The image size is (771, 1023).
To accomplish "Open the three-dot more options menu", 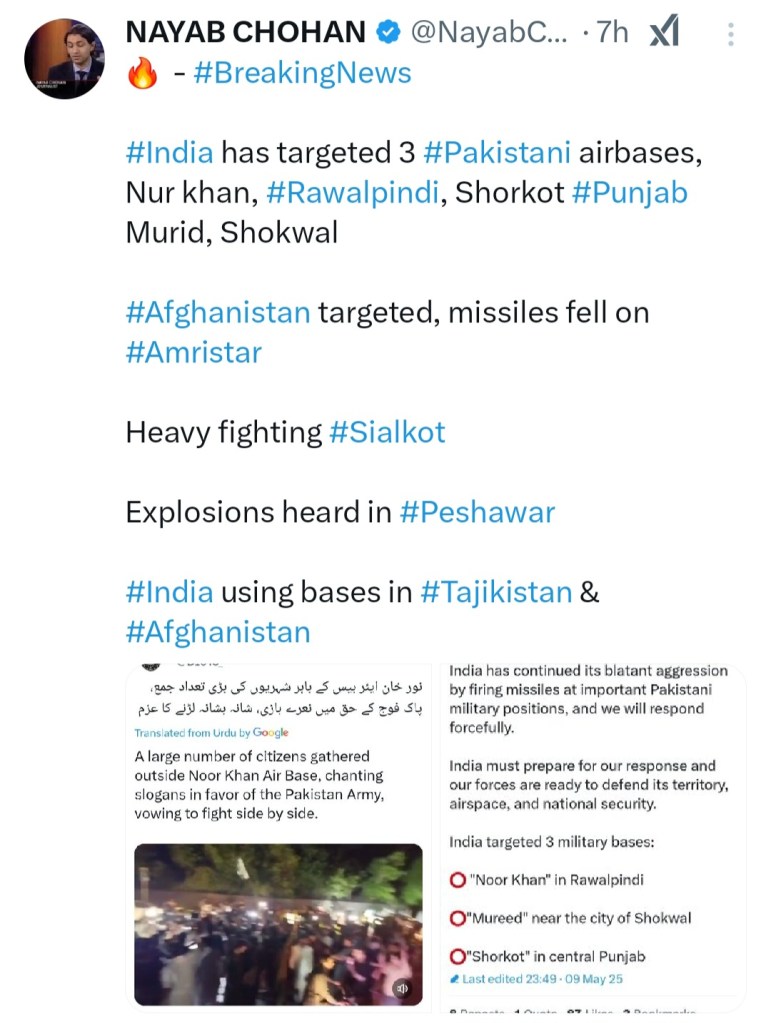I will pyautogui.click(x=732, y=35).
